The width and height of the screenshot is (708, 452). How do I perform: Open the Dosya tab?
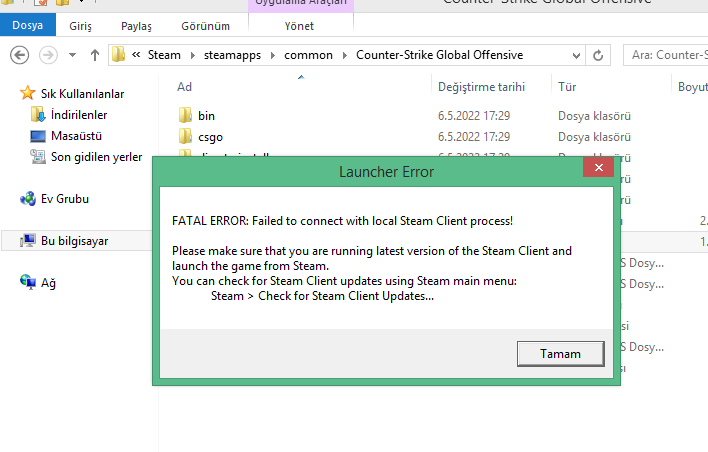coord(28,25)
